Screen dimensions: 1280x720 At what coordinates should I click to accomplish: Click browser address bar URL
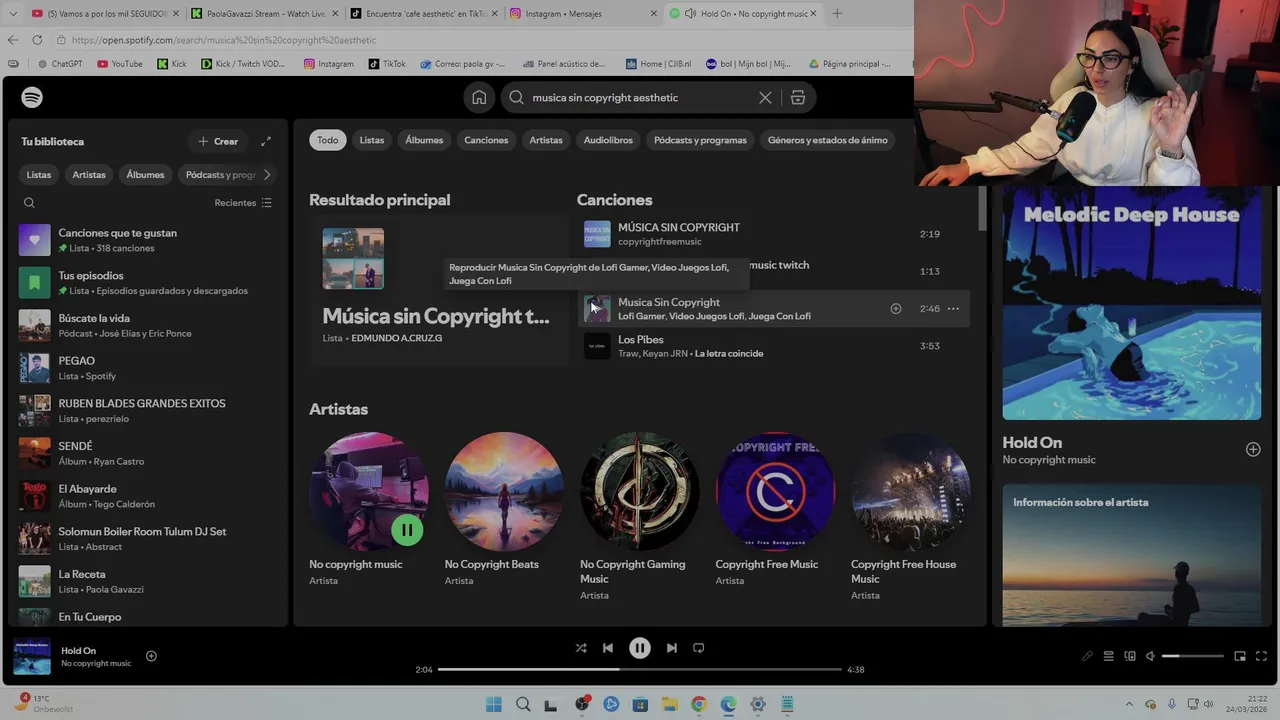[x=224, y=40]
